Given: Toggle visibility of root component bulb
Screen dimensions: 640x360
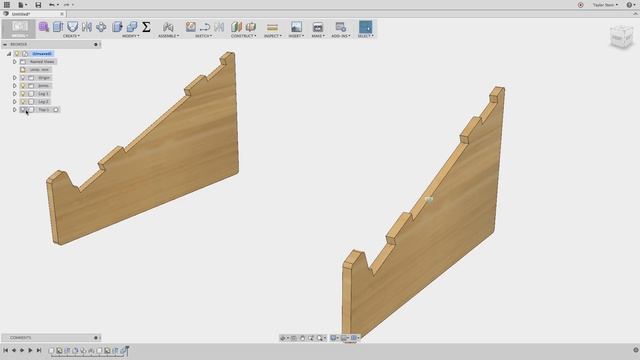Looking at the screenshot, I should point(17,53).
